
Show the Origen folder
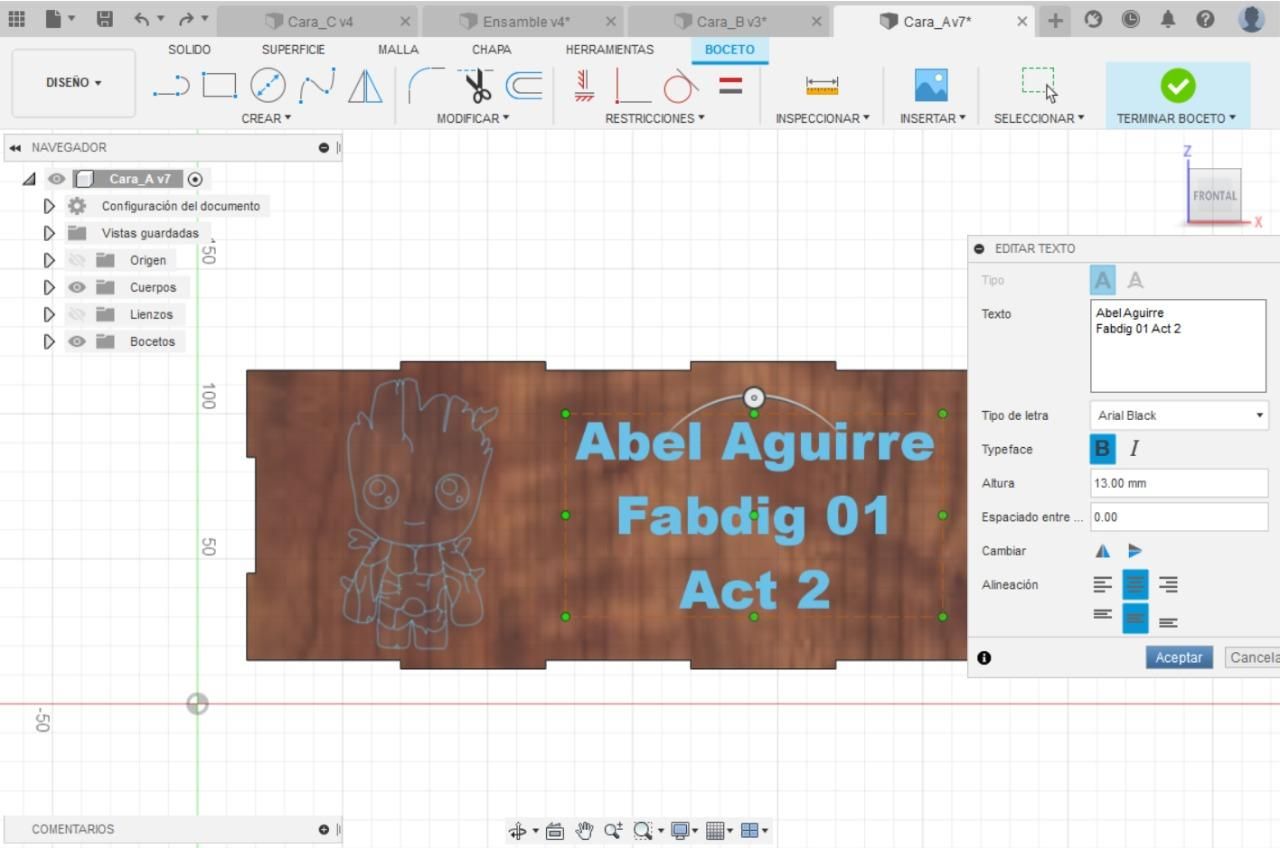(x=77, y=260)
